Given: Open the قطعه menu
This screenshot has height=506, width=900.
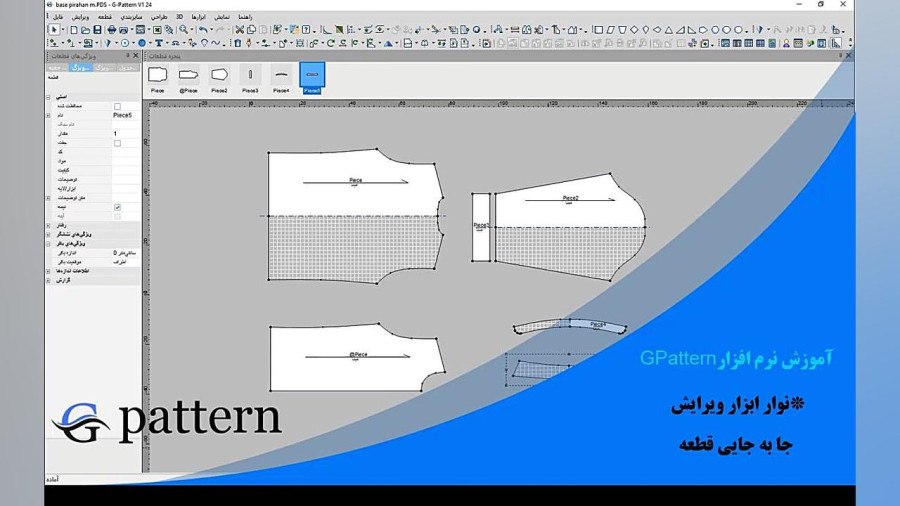Looking at the screenshot, I should 104,17.
